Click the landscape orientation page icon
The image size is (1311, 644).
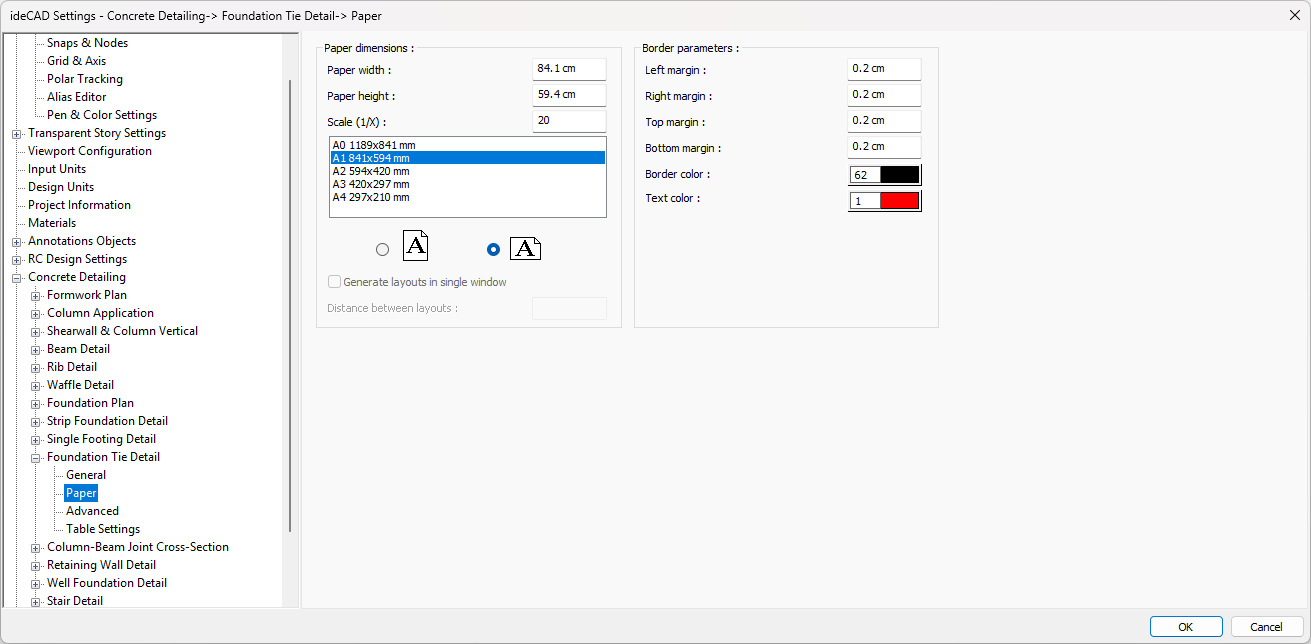click(x=525, y=249)
